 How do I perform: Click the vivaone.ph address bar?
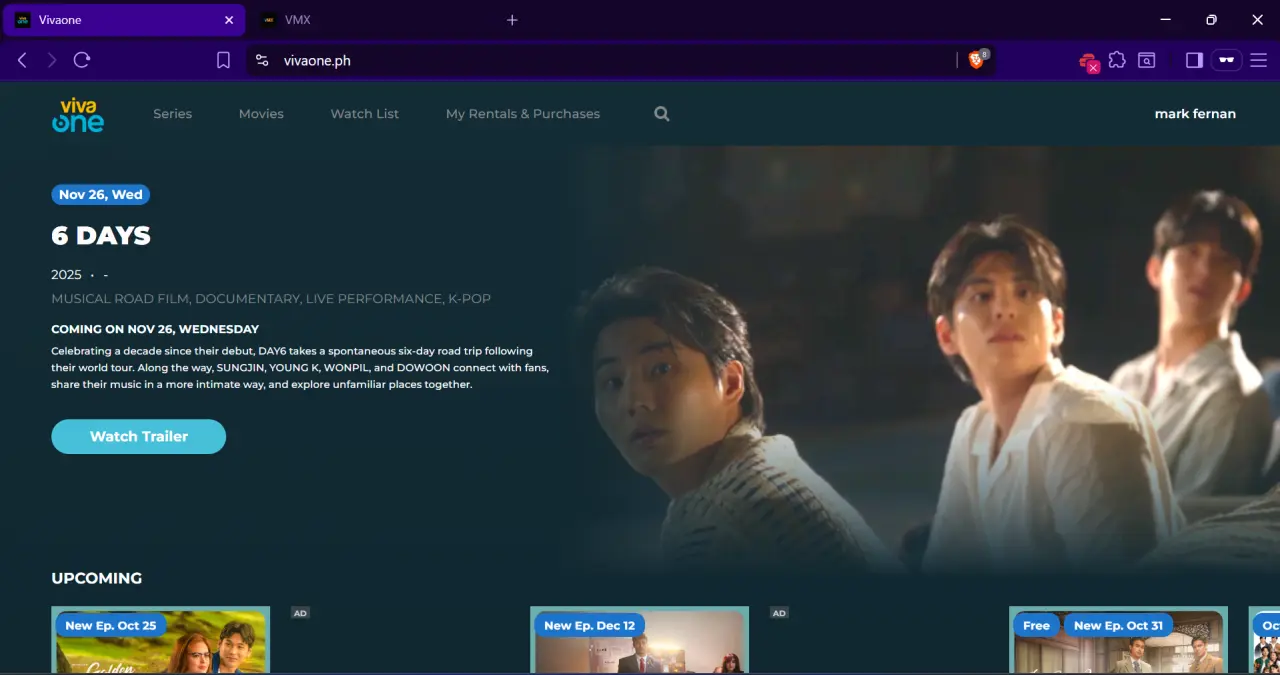(x=600, y=60)
